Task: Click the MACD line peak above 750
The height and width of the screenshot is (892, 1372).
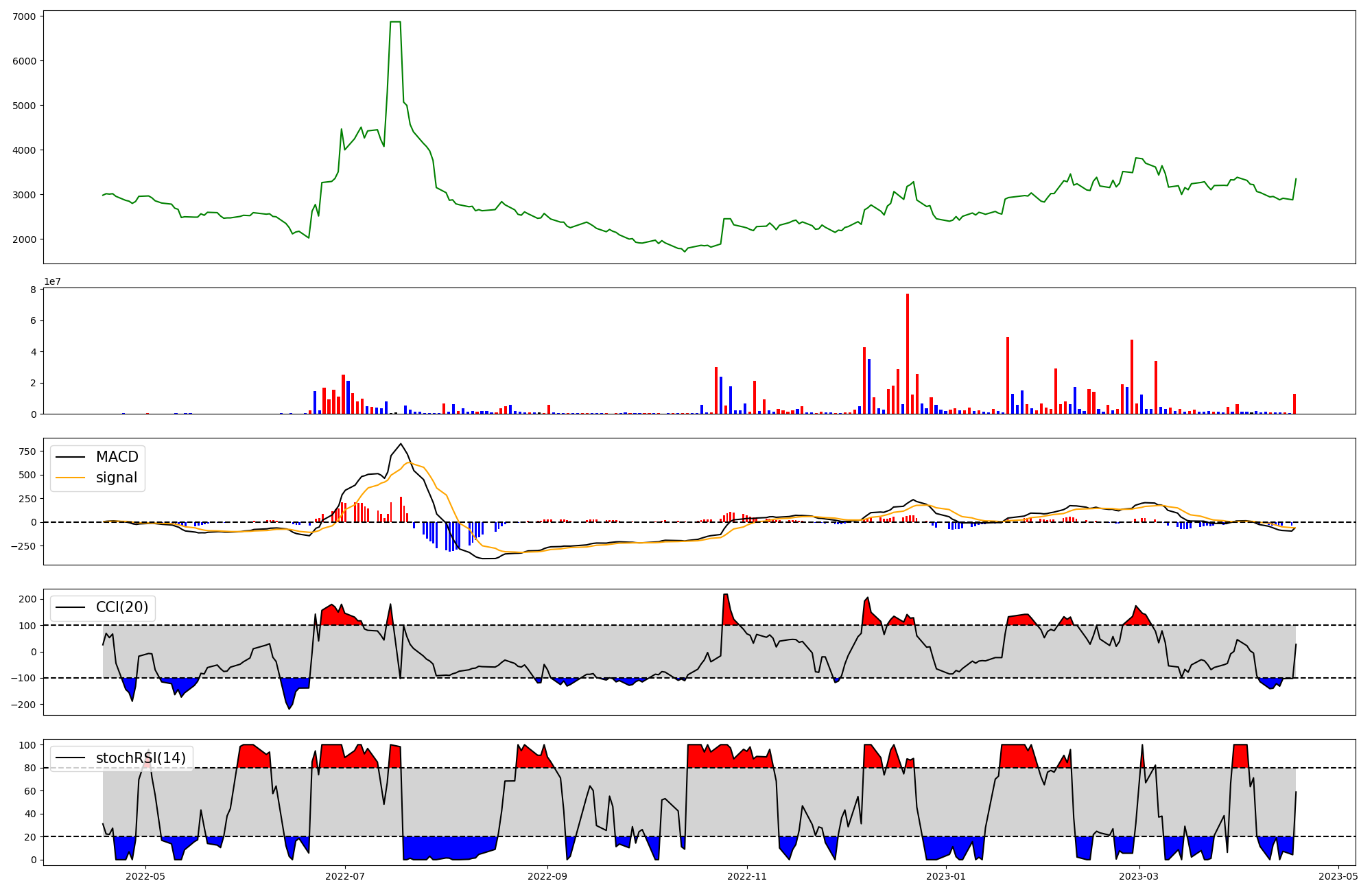Action: (401, 444)
